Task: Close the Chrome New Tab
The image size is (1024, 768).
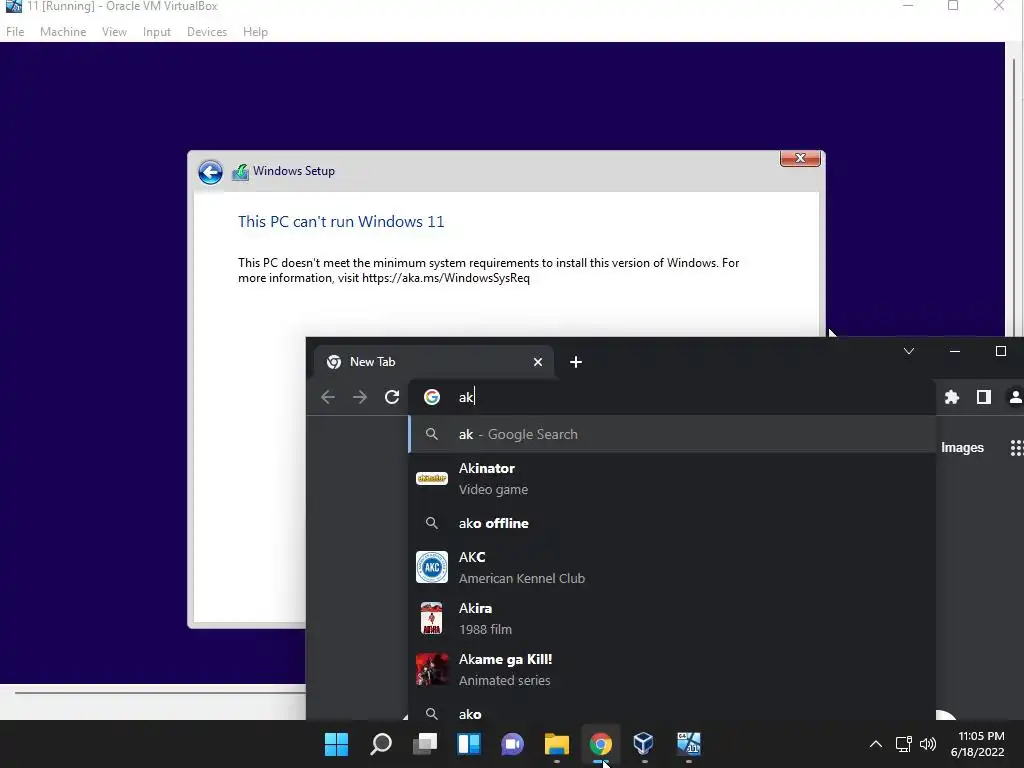Action: point(537,362)
